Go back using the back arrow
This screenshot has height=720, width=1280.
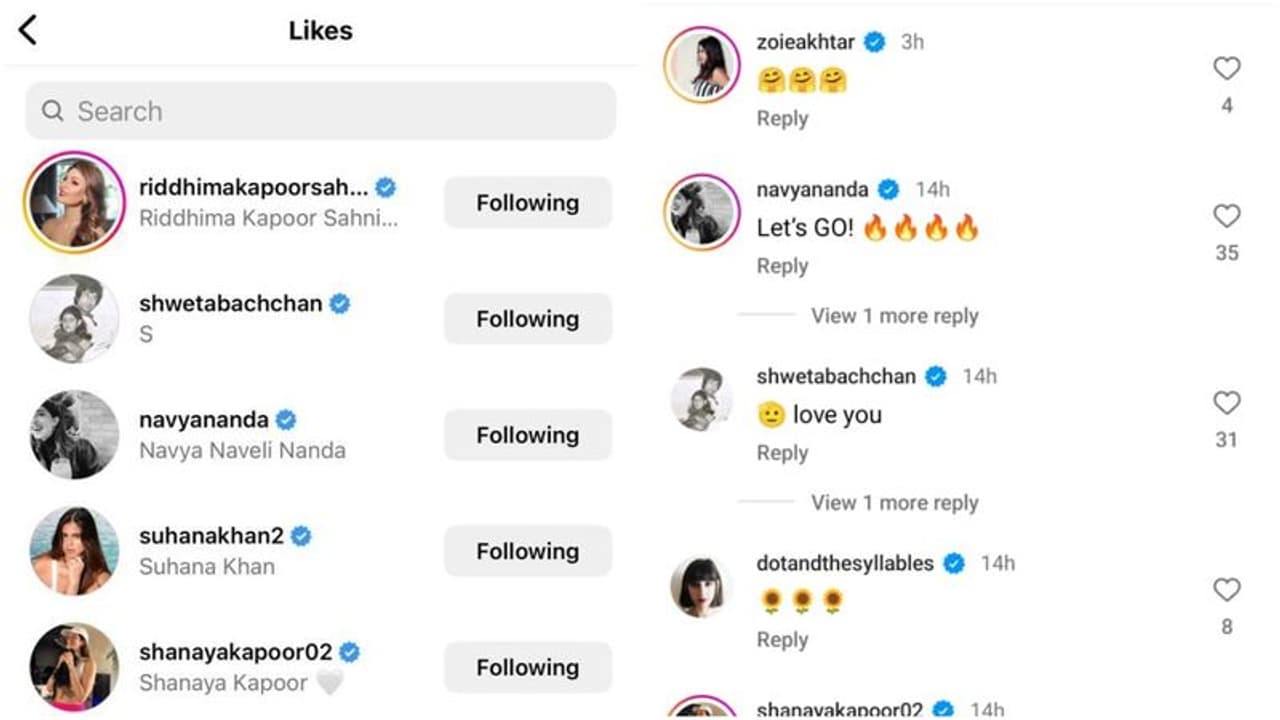click(28, 30)
